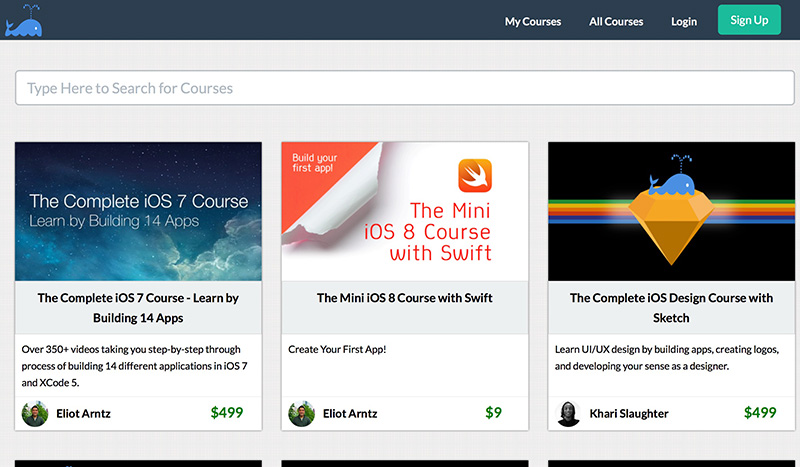Click the $9 price on Mini iOS 8 course
800x467 pixels.
[493, 412]
